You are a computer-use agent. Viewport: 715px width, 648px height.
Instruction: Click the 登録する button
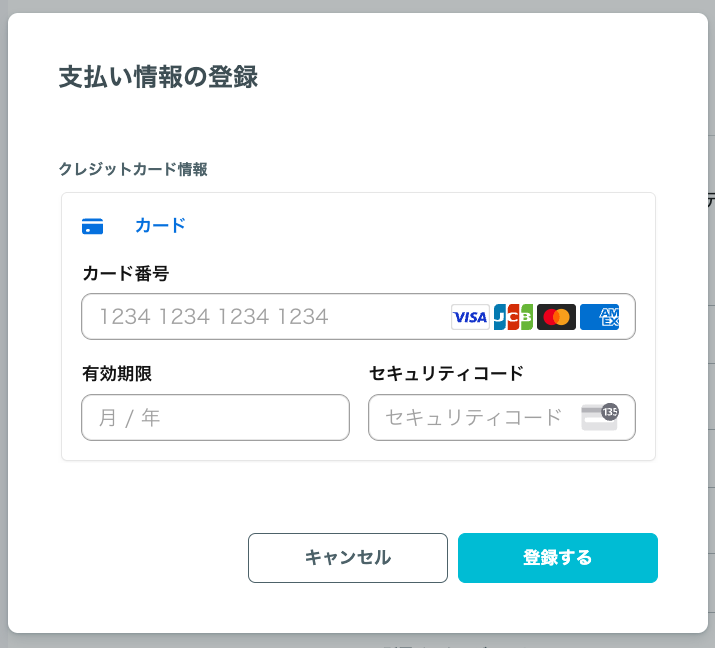tap(558, 558)
